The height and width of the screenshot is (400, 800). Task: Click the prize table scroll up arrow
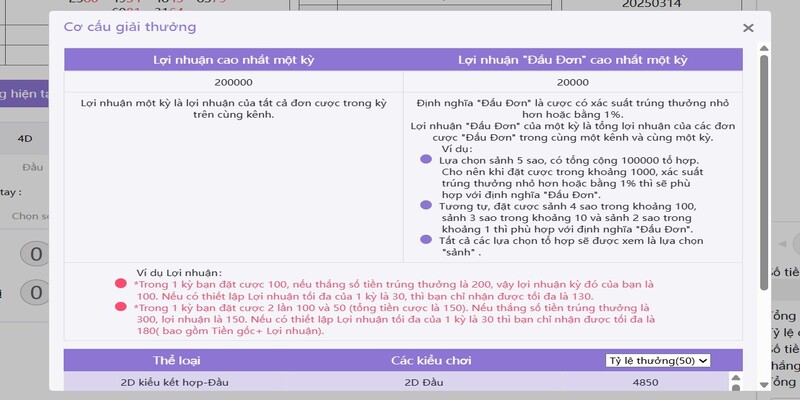coord(735,378)
